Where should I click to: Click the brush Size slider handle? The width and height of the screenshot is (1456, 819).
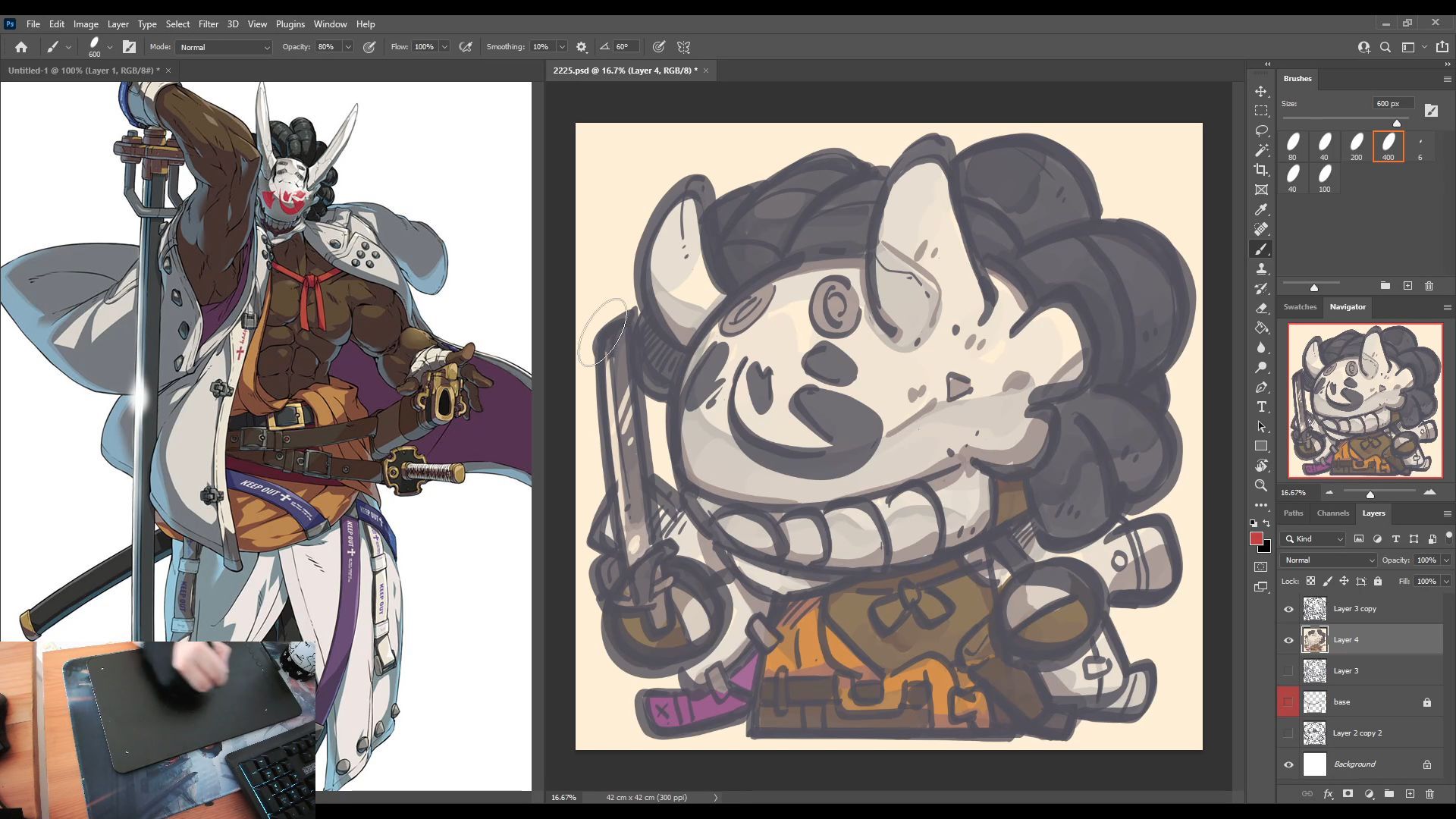pyautogui.click(x=1397, y=123)
